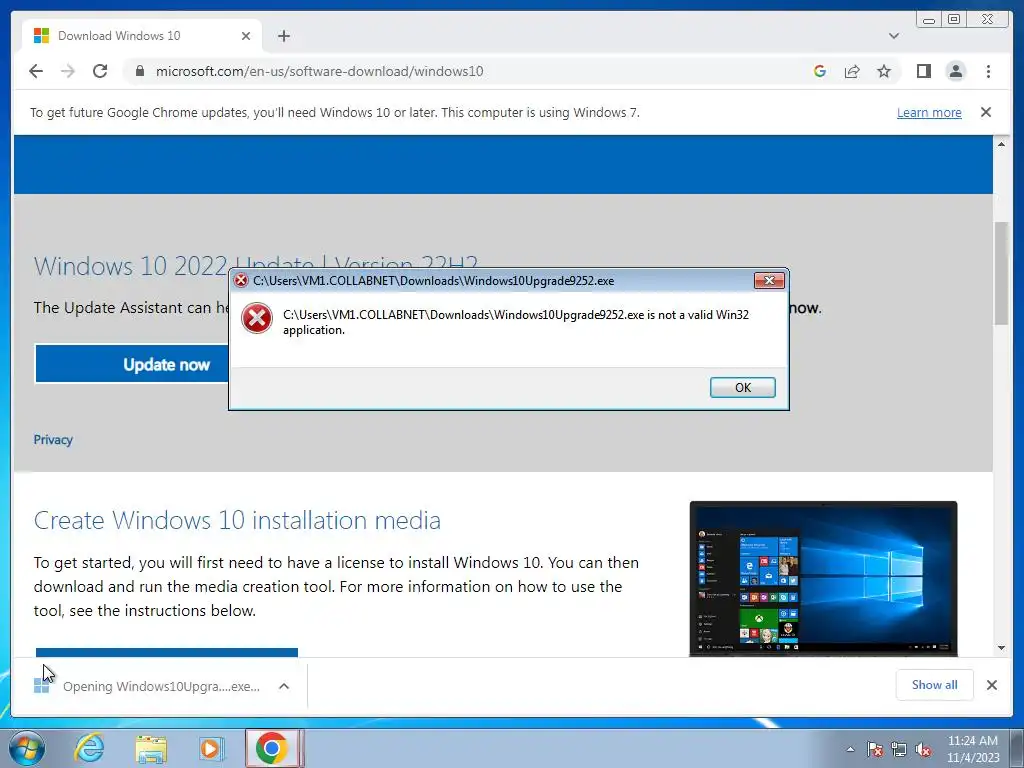Viewport: 1024px width, 768px height.
Task: Reload the page with refresh icon
Action: pyautogui.click(x=100, y=71)
